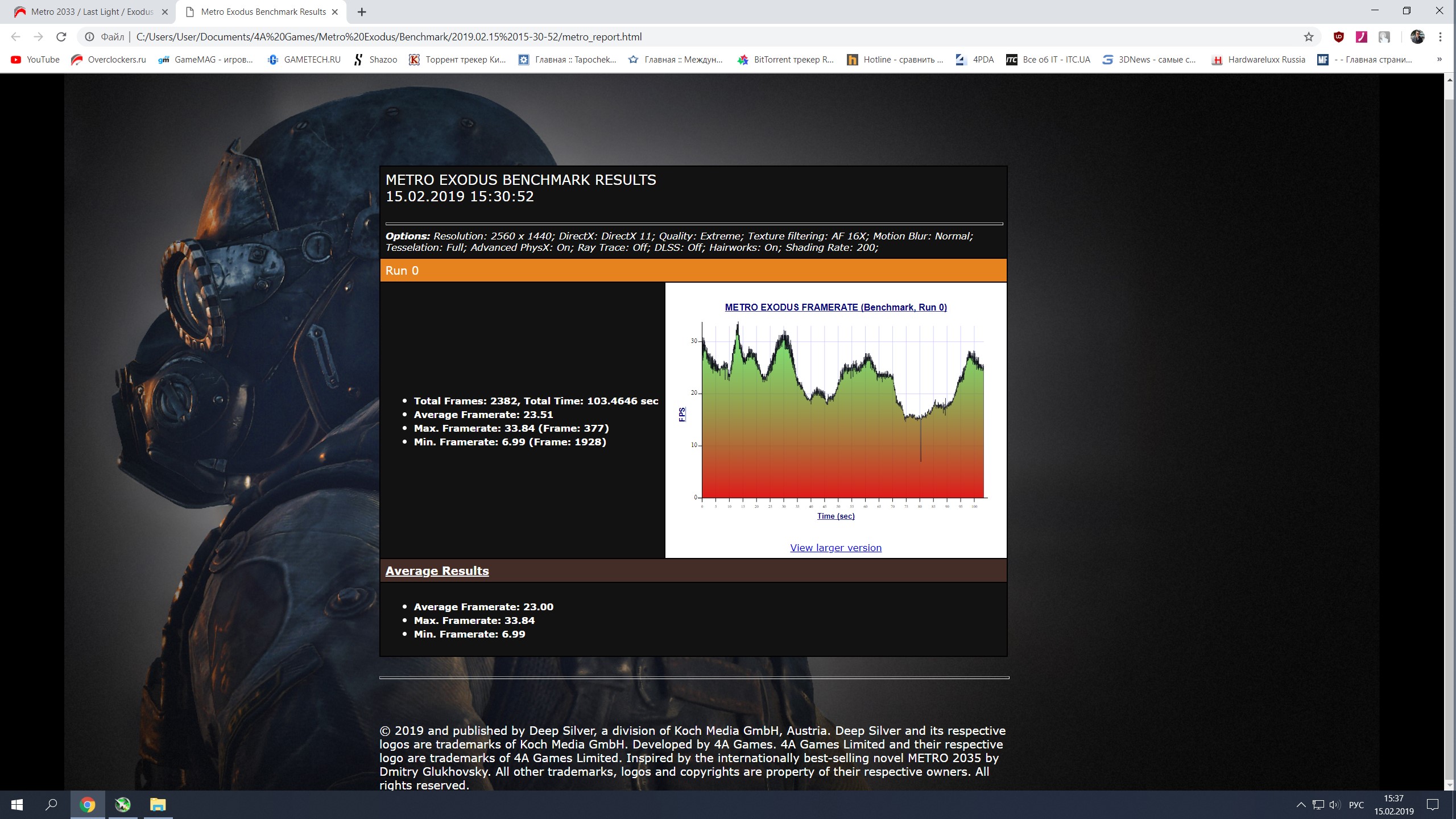Expand the hidden system tray icons

pyautogui.click(x=1301, y=805)
